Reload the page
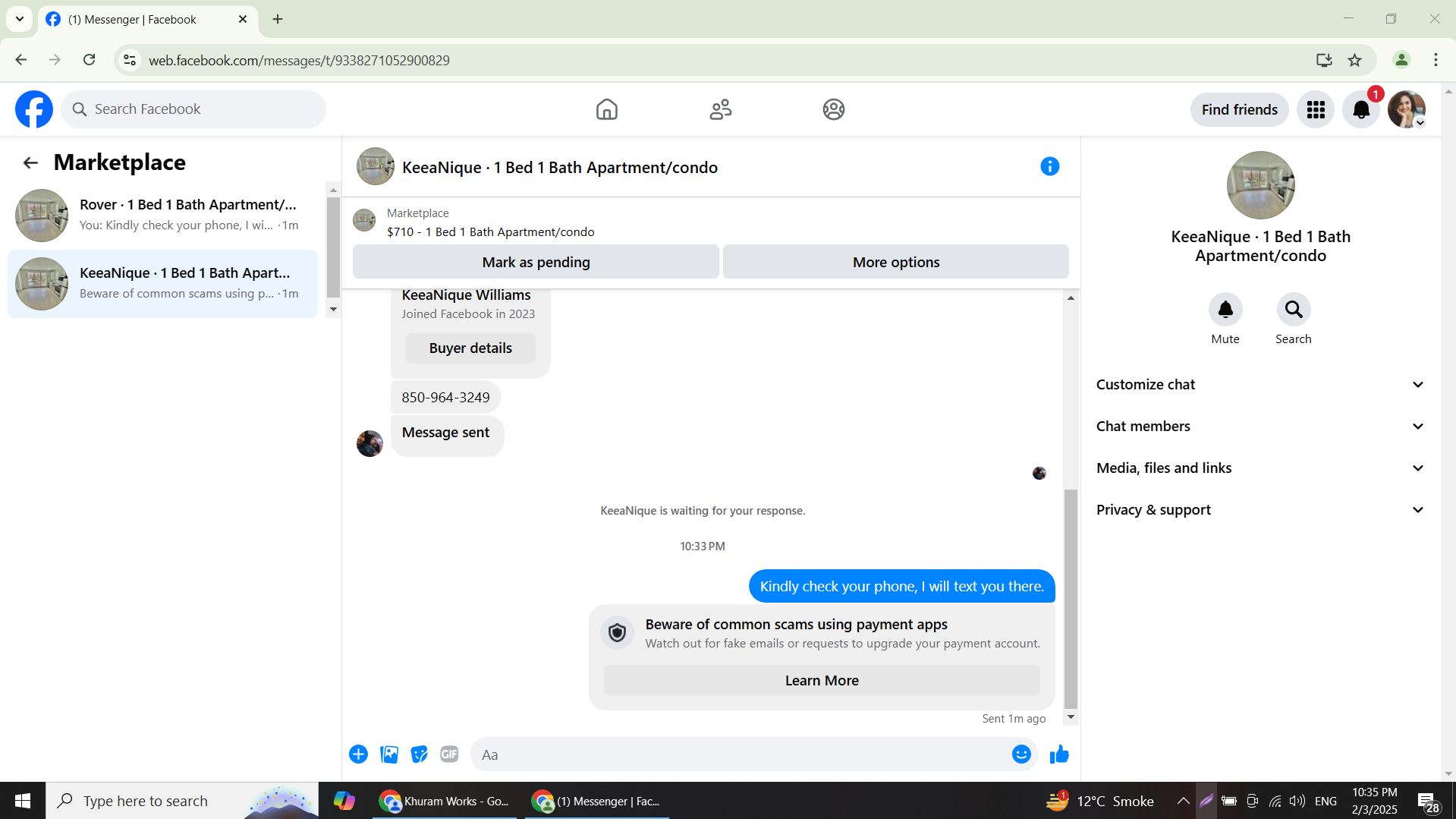 point(90,60)
